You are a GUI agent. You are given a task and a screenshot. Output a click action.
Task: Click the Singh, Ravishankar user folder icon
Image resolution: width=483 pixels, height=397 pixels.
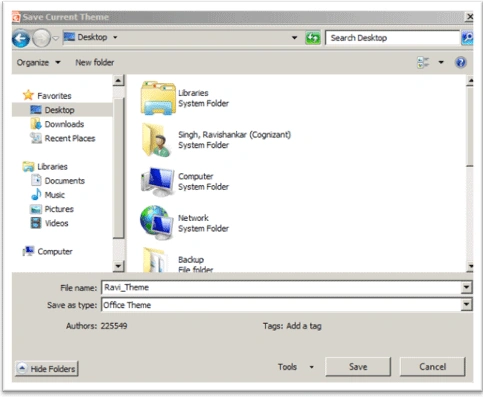157,140
